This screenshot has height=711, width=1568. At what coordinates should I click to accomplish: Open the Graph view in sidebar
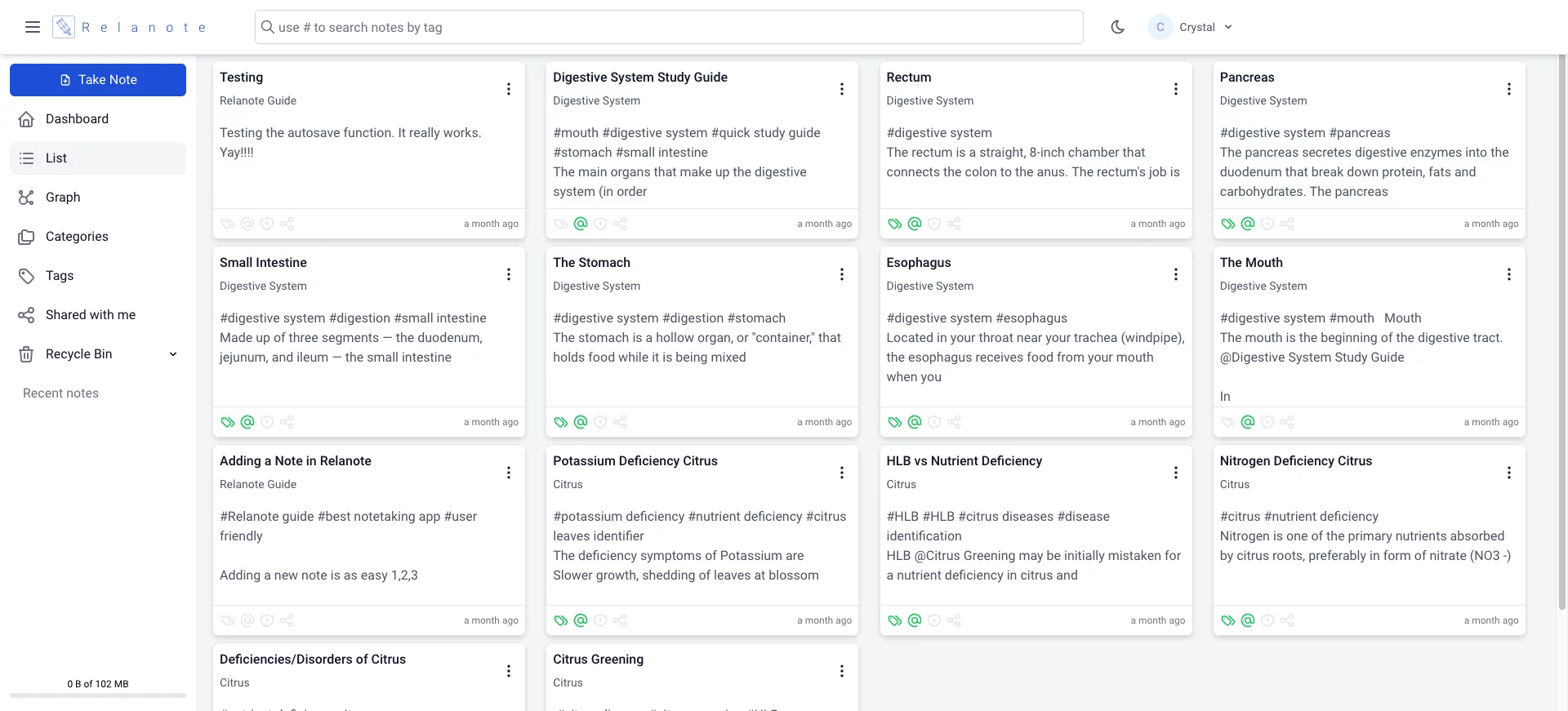[63, 198]
